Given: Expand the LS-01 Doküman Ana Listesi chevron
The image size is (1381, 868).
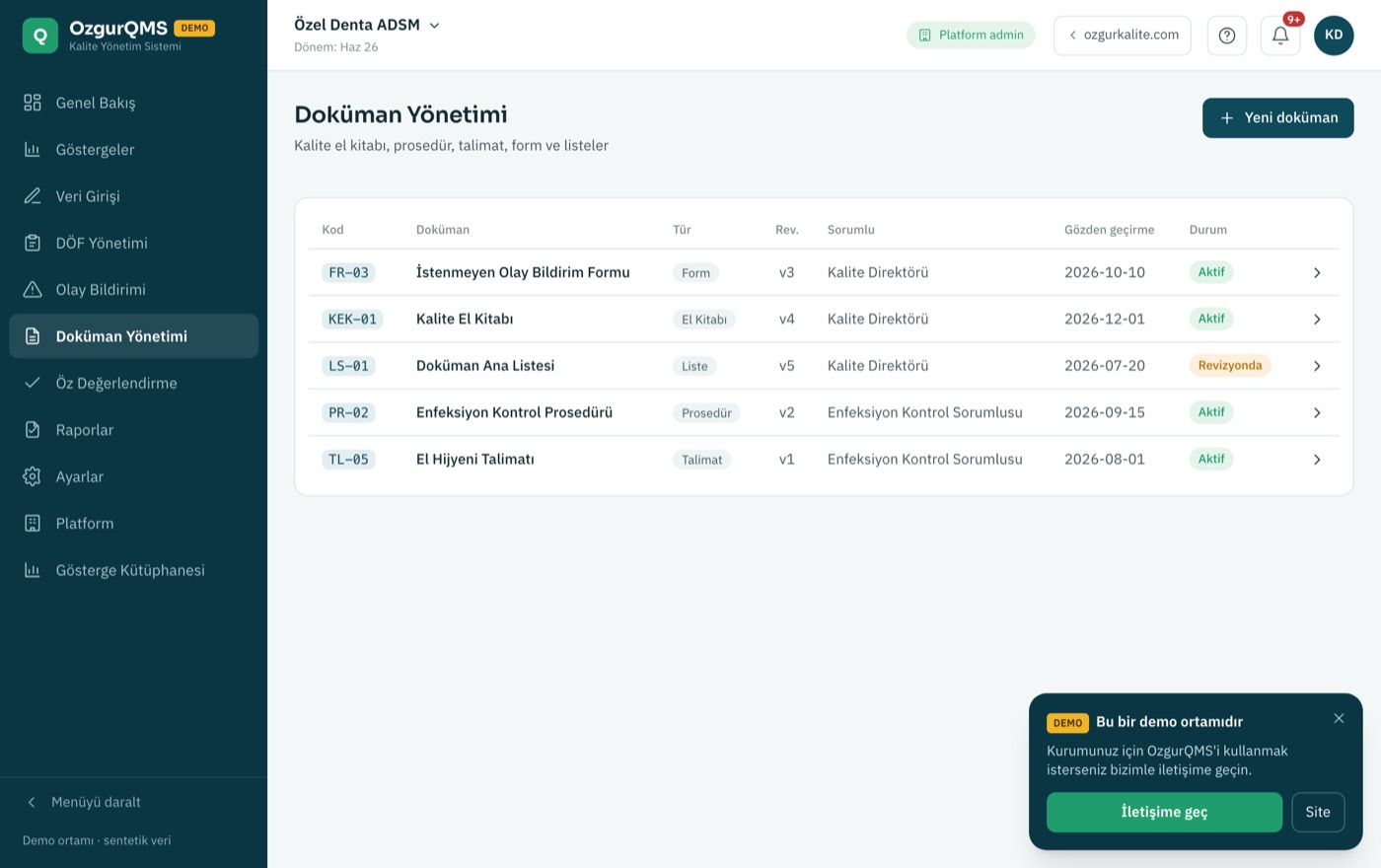Looking at the screenshot, I should tap(1317, 366).
